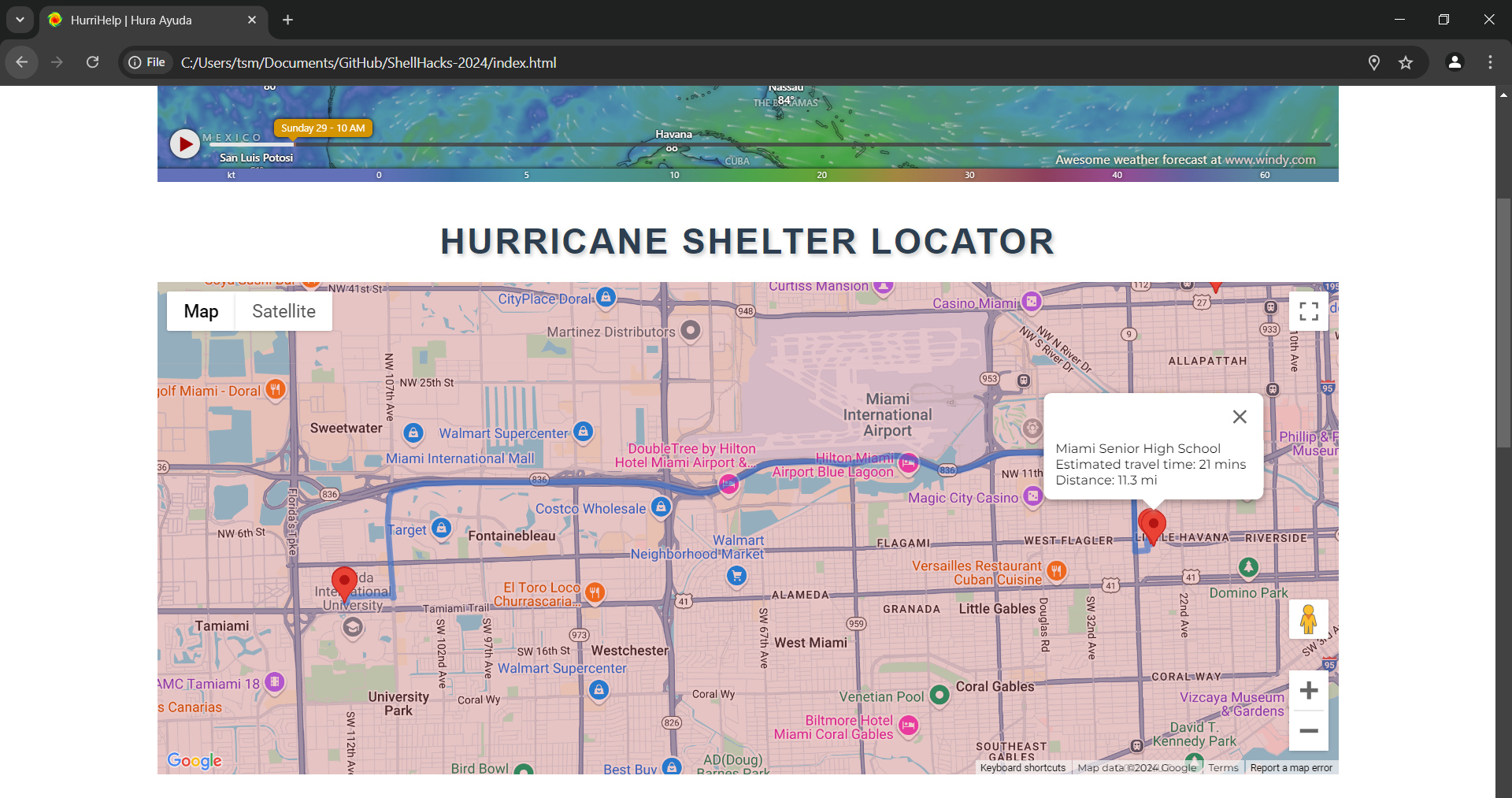Open the Chrome three-dot menu
The image size is (1512, 798).
point(1490,62)
